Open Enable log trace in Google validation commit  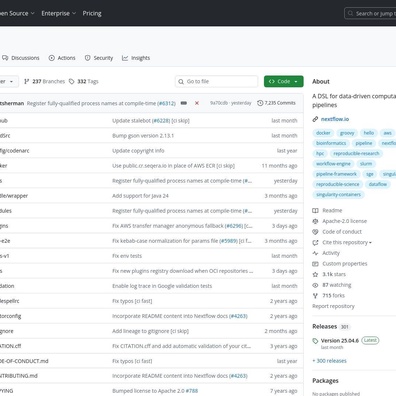coord(162,286)
